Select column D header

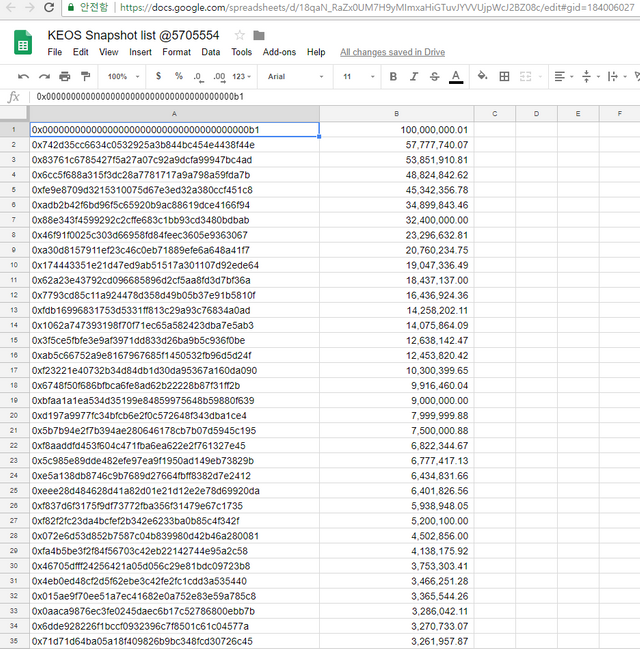pyautogui.click(x=536, y=113)
